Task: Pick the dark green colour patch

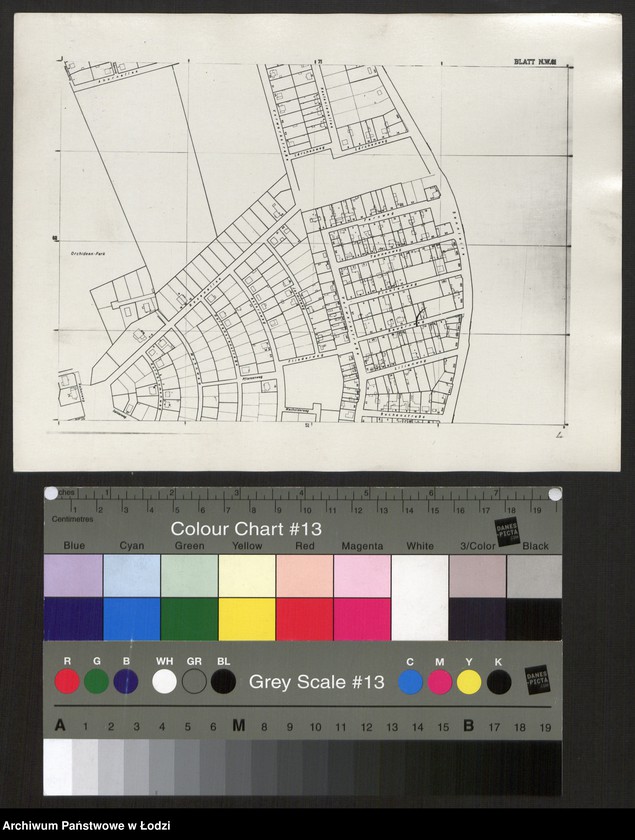Action: click(189, 619)
